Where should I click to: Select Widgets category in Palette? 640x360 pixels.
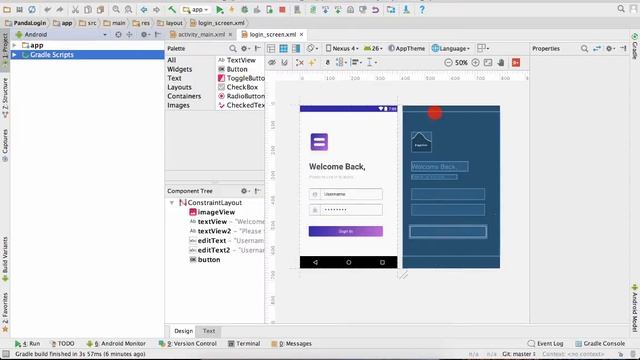[x=180, y=69]
